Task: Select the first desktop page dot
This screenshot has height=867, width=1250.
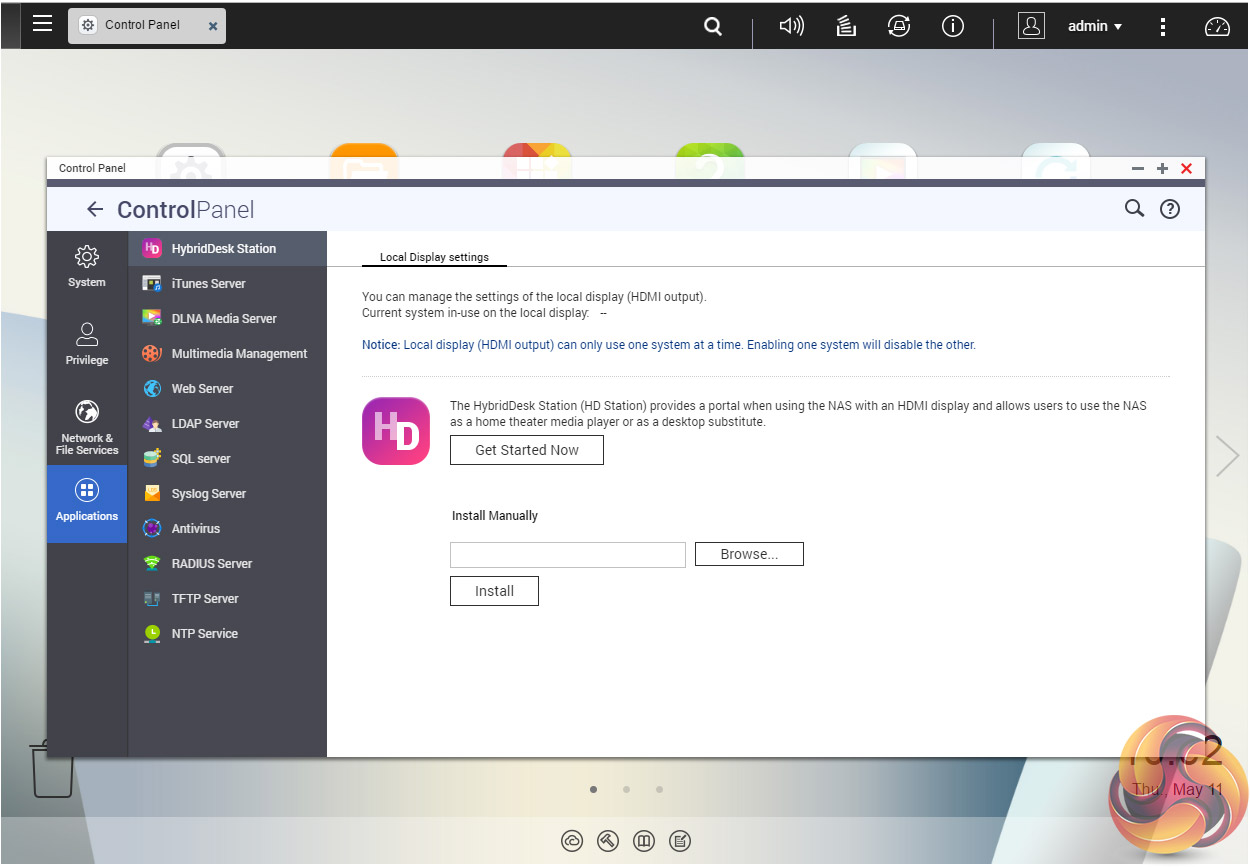Action: [593, 789]
